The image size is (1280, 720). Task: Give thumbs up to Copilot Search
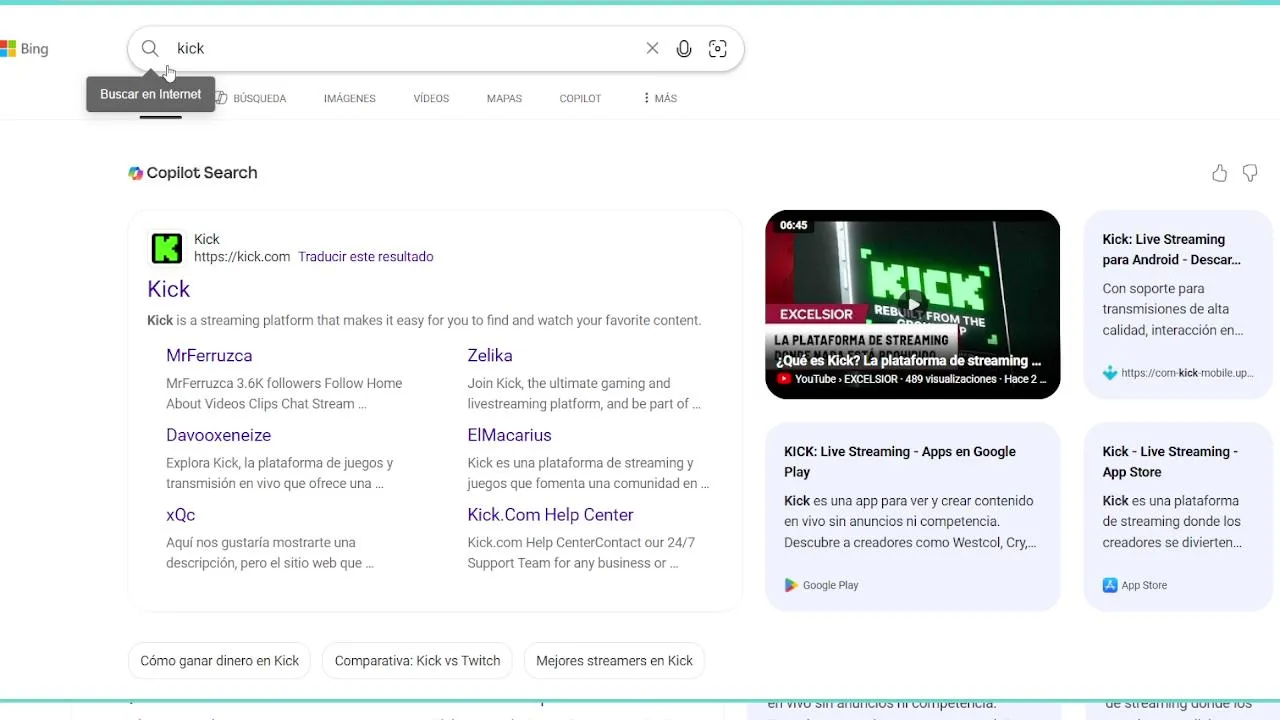(x=1219, y=173)
